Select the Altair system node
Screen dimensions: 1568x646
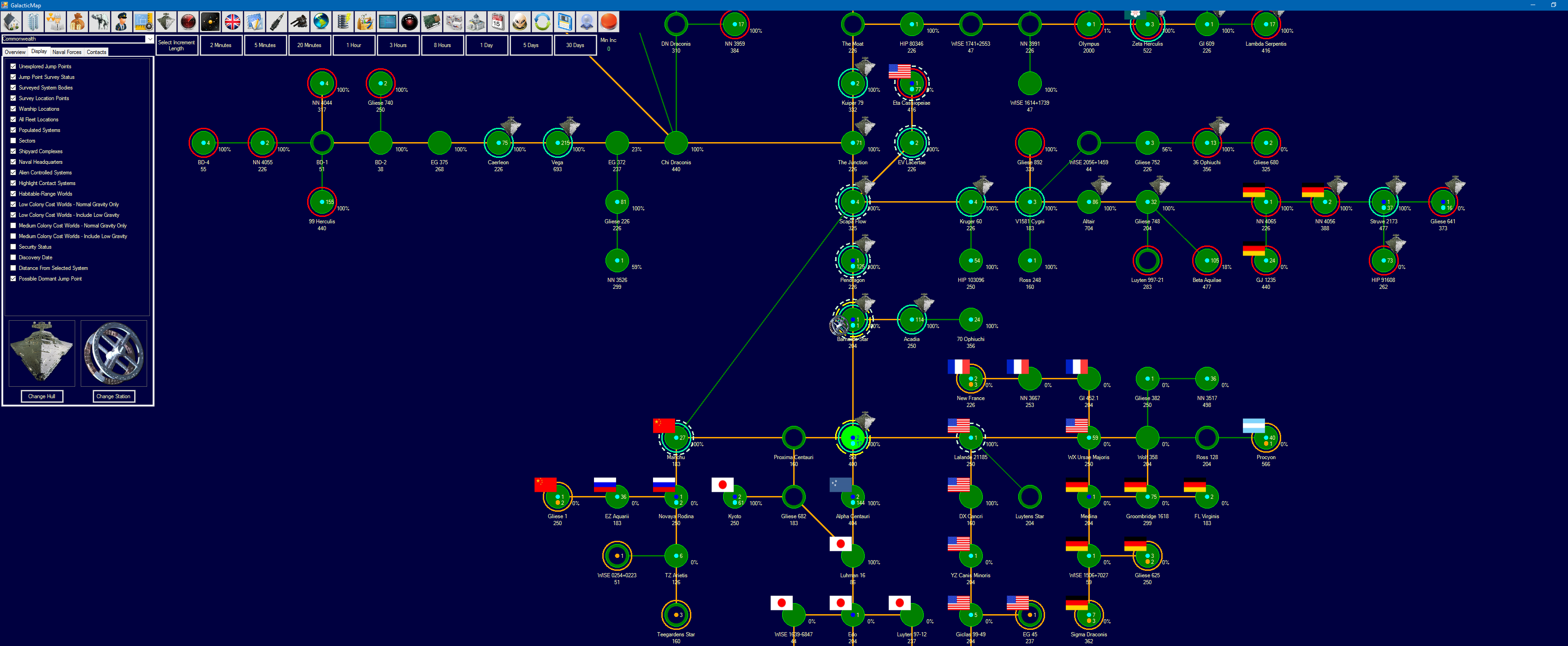pyautogui.click(x=1088, y=202)
